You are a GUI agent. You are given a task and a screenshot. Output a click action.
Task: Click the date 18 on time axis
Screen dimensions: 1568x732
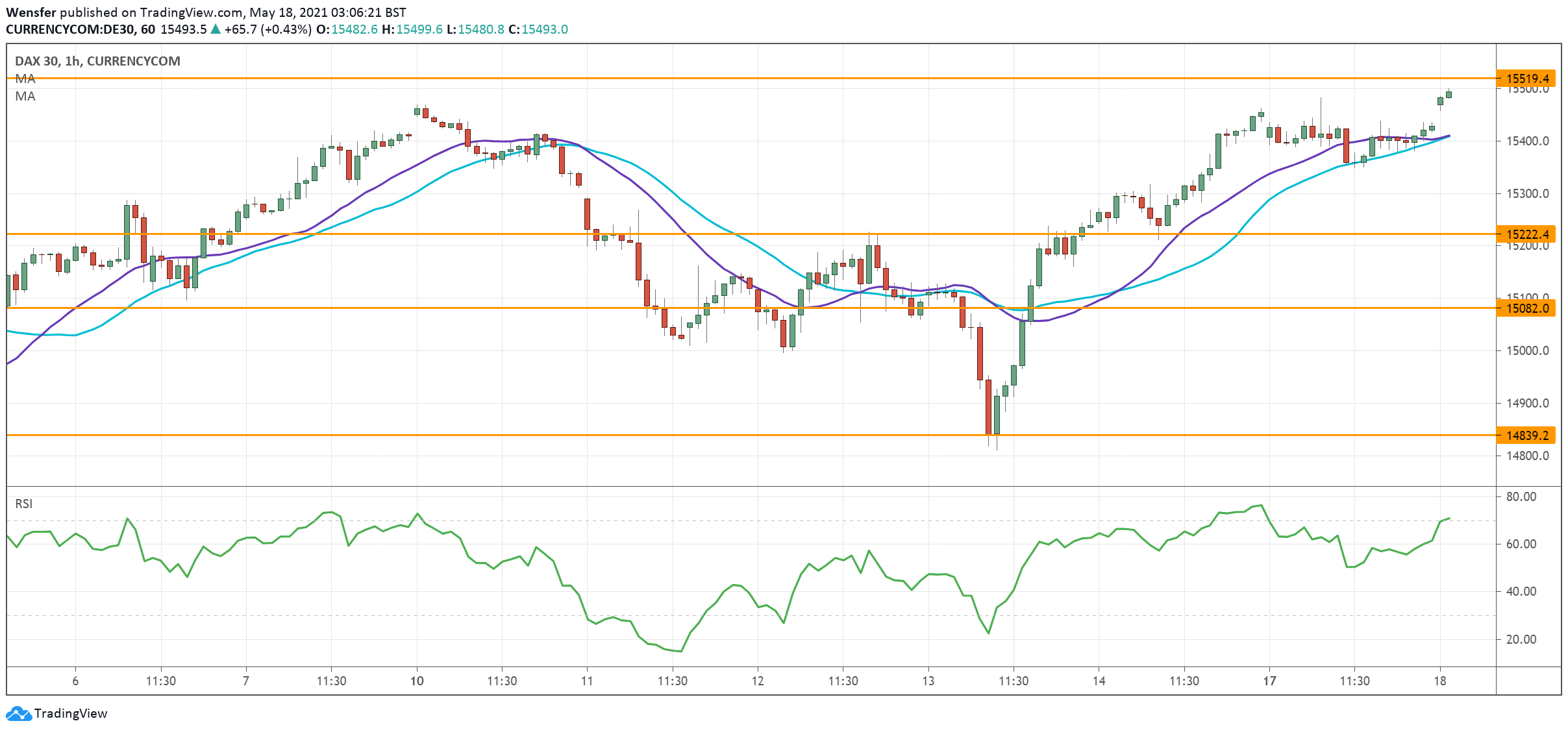coord(1440,681)
